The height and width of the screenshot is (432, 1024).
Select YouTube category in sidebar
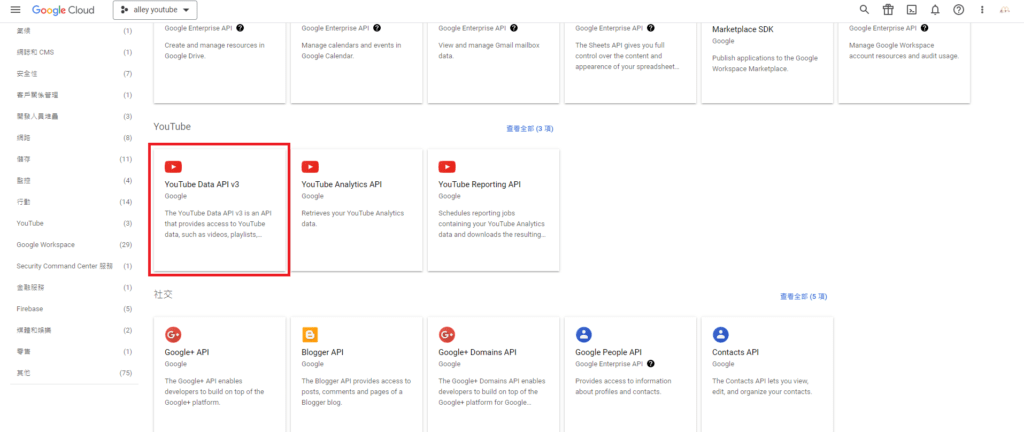30,223
